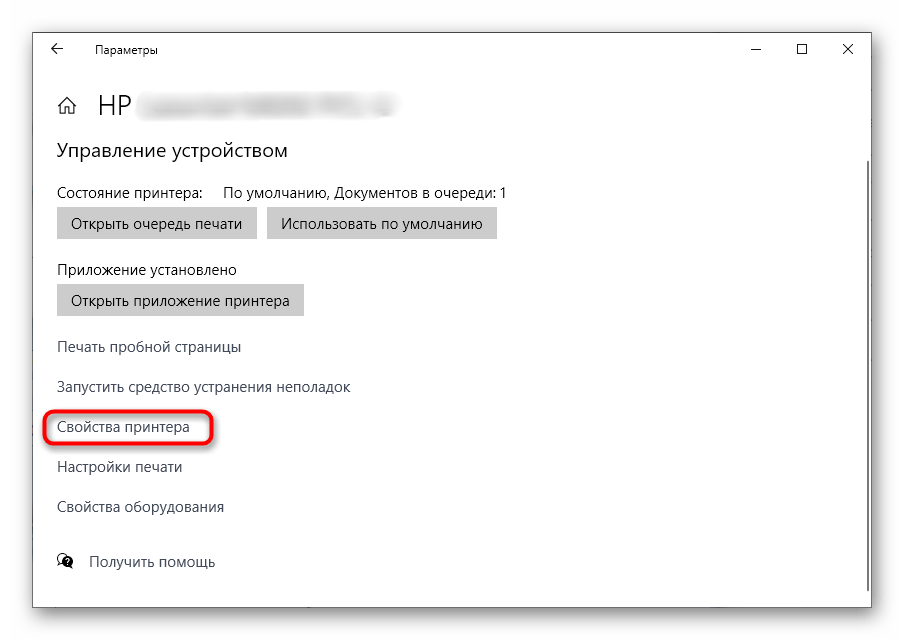Click the printer status text line

(x=280, y=192)
